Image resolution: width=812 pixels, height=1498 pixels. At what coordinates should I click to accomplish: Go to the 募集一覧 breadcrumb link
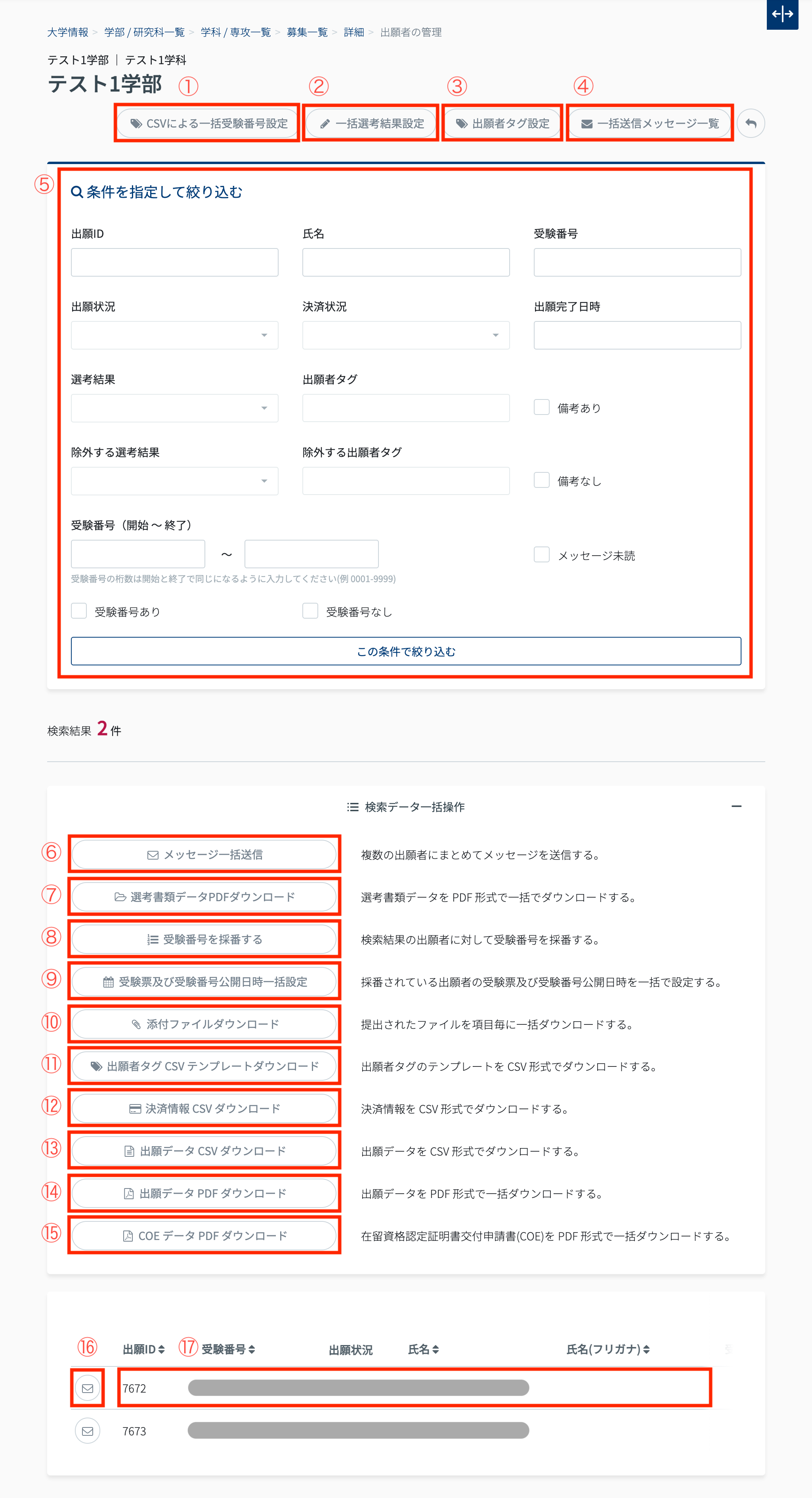point(307,32)
